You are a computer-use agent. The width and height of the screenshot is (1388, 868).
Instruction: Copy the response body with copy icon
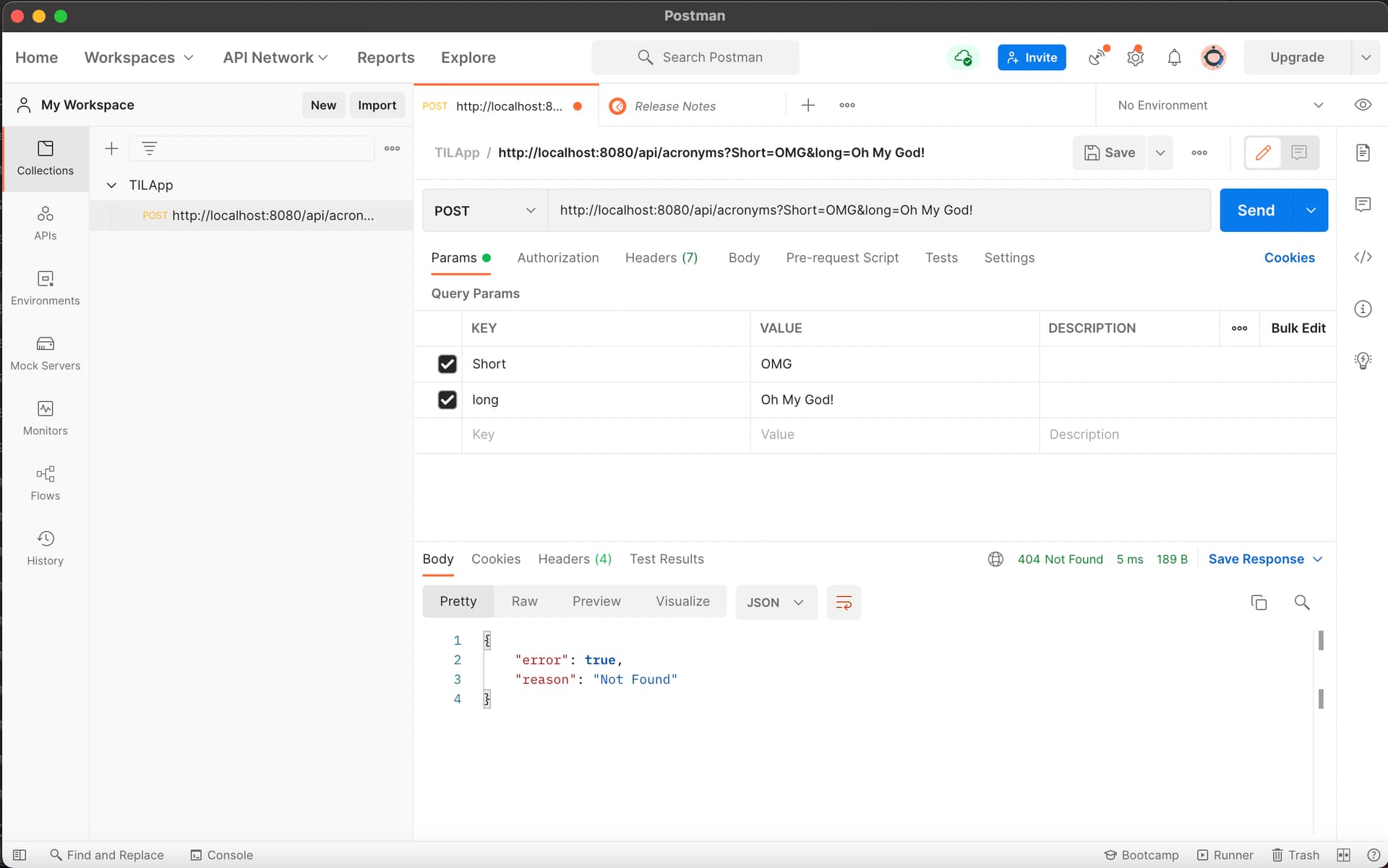point(1259,602)
